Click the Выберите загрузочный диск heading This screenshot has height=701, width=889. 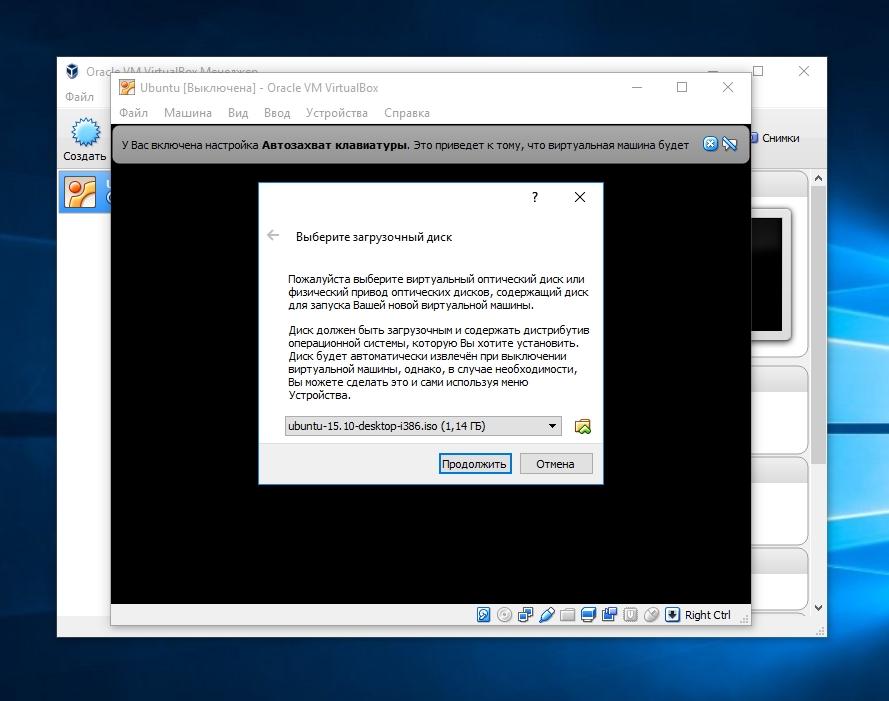(374, 237)
